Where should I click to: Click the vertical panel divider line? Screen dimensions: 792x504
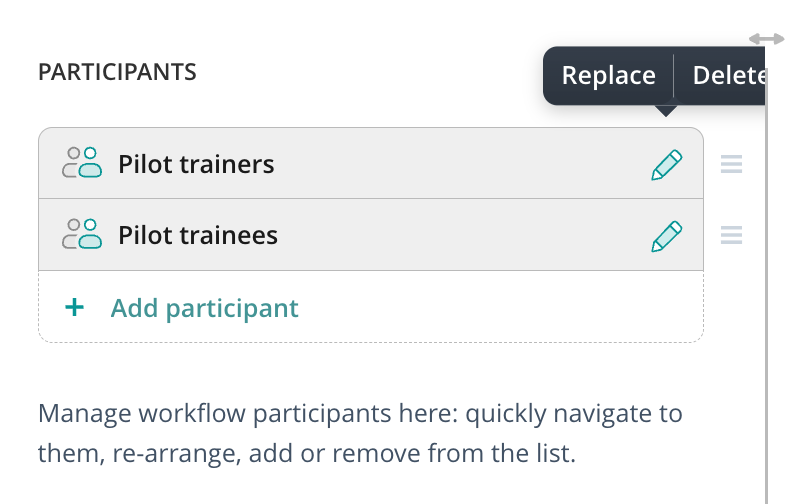[767, 300]
